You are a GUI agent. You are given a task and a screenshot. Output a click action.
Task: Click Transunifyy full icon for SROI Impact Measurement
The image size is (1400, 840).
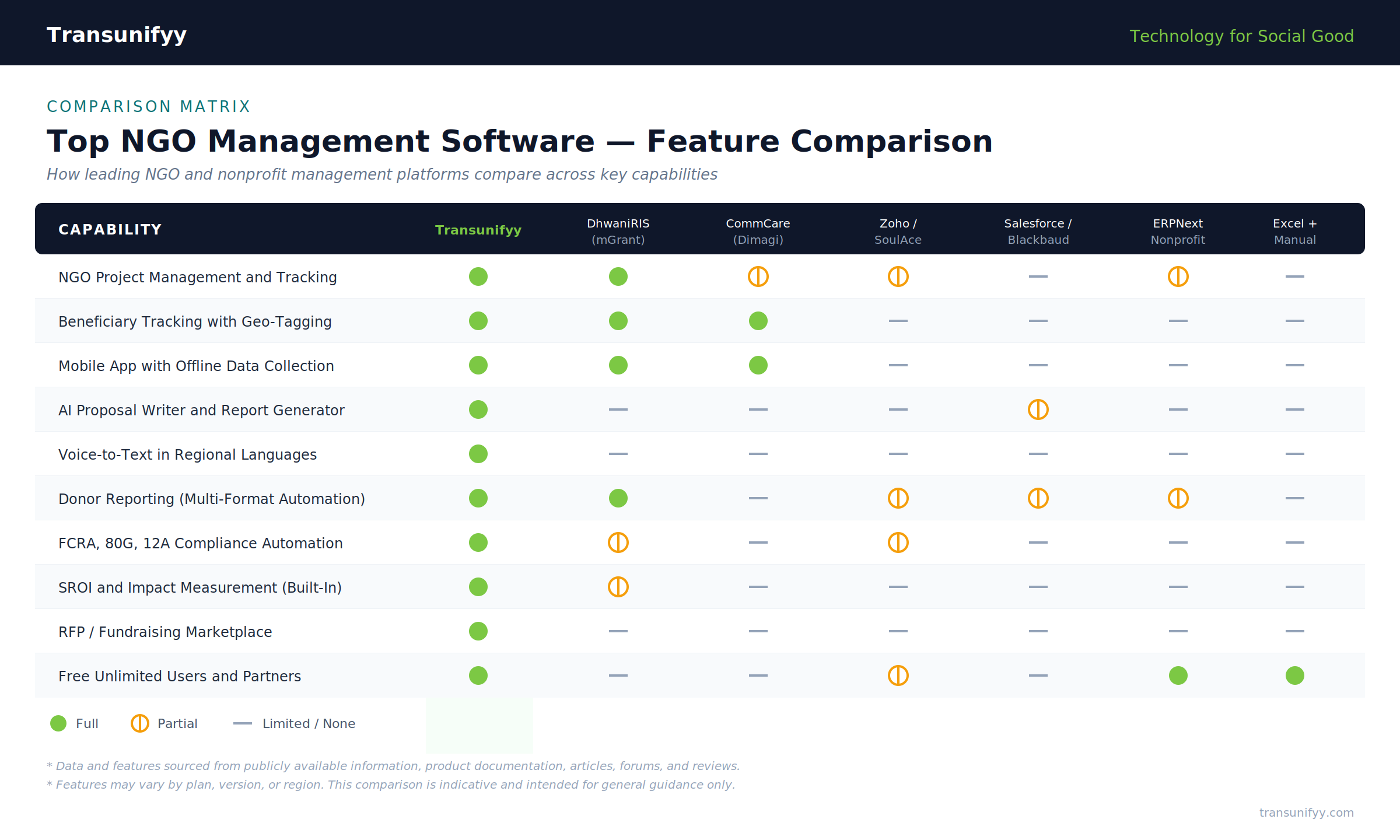tap(478, 587)
